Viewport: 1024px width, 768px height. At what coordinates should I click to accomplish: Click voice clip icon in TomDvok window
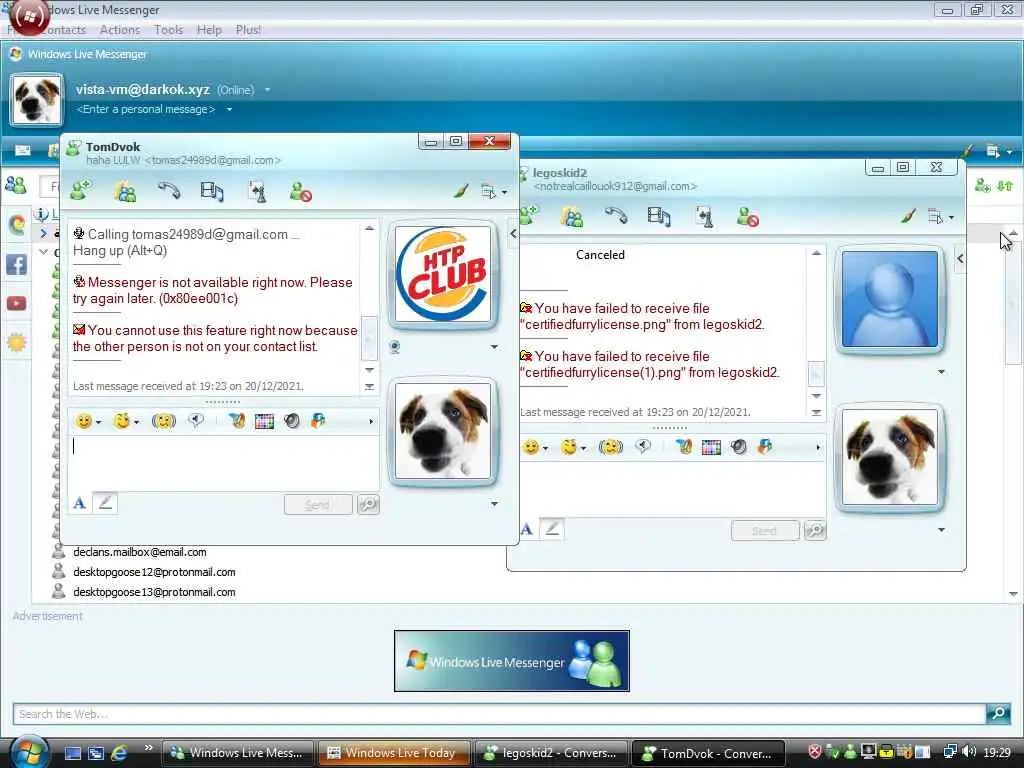tap(196, 421)
